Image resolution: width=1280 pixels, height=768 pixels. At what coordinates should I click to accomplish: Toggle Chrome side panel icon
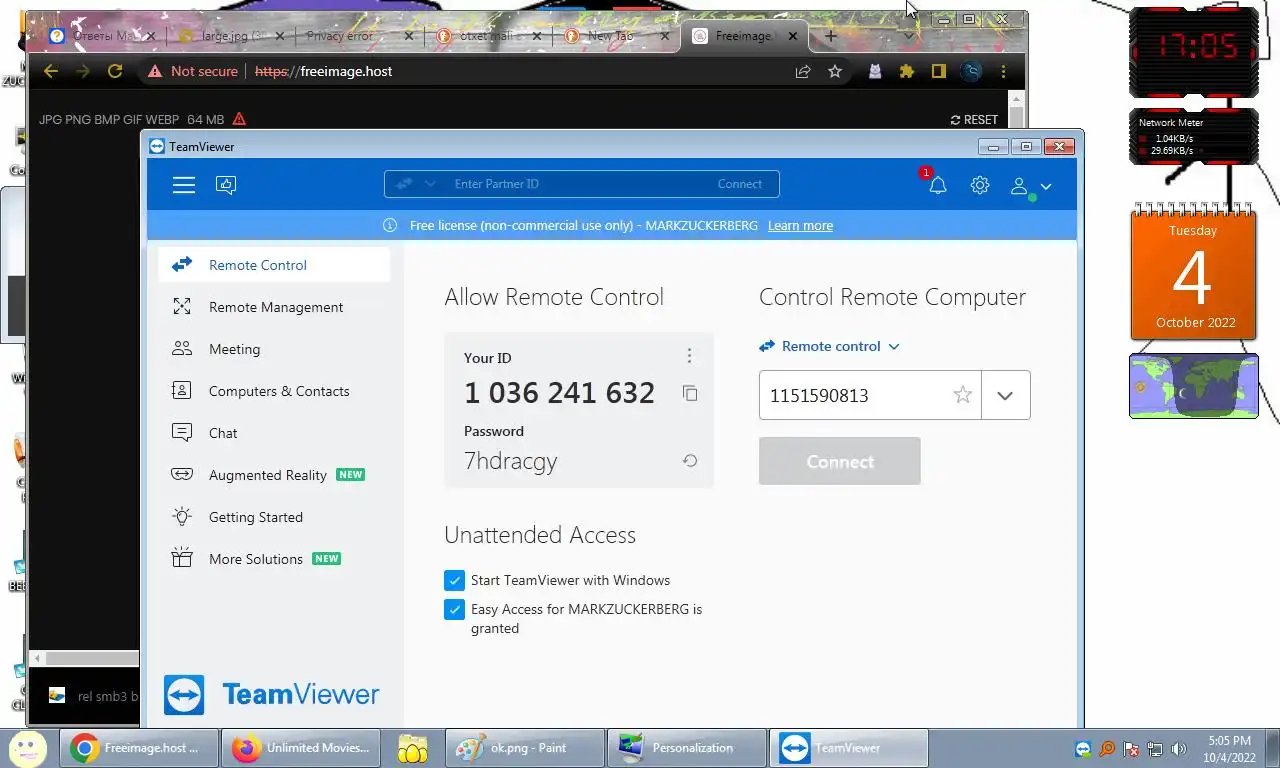938,71
